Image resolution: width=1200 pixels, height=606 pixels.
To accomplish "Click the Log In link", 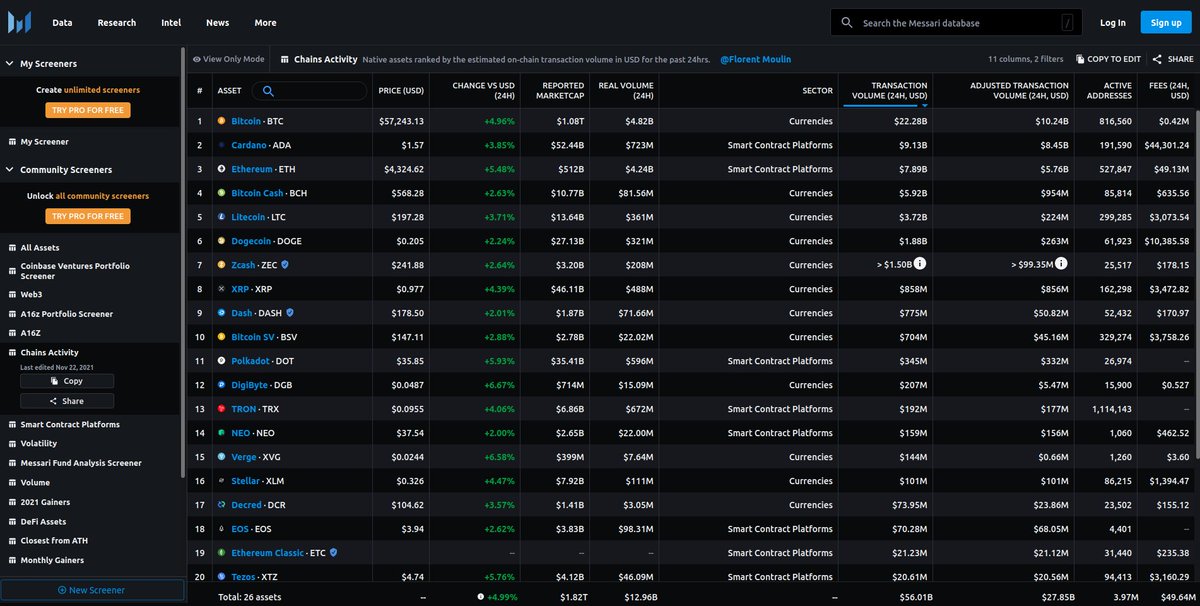I will coord(1112,22).
